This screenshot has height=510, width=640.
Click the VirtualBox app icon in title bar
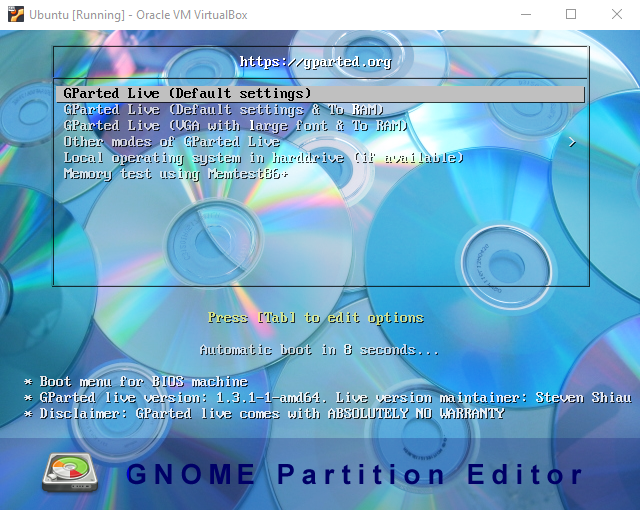pyautogui.click(x=16, y=14)
